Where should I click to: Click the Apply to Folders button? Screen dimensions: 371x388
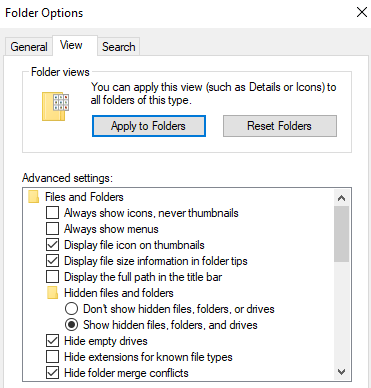pyautogui.click(x=149, y=126)
